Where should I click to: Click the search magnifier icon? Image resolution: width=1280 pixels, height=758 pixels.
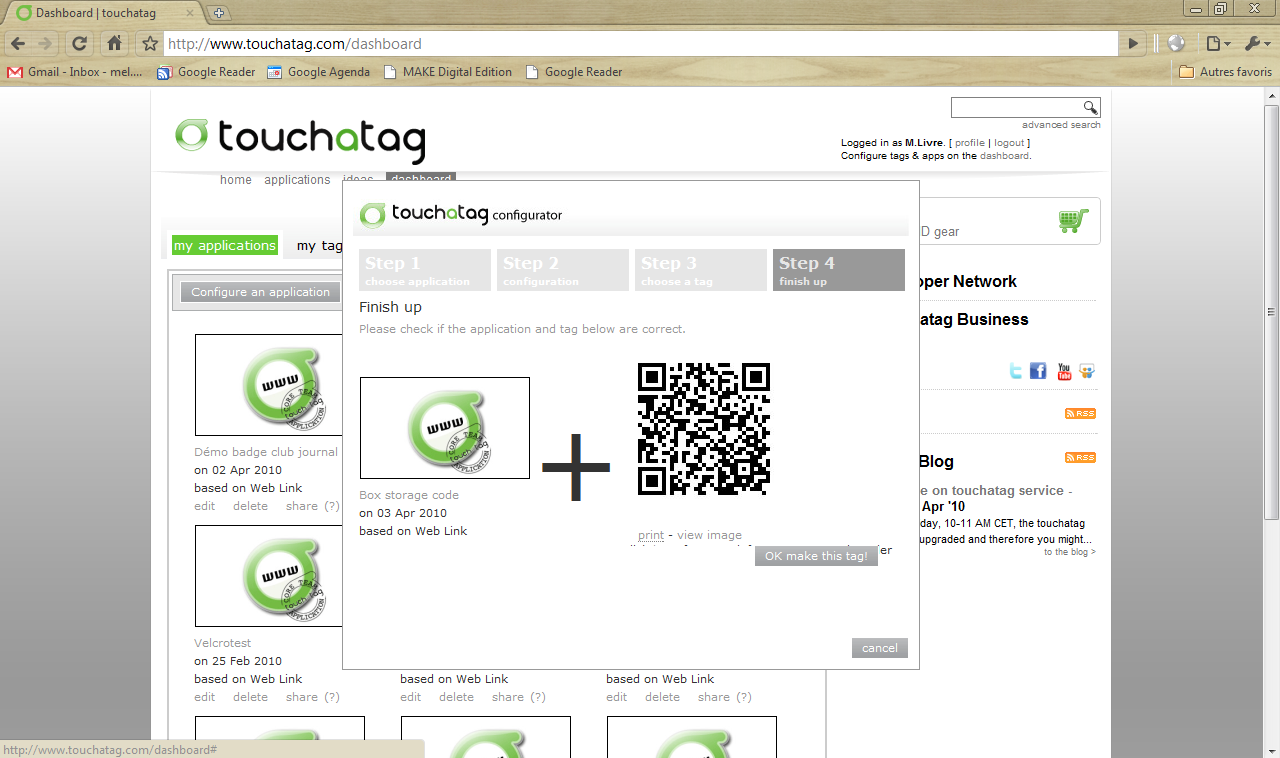[x=1090, y=108]
